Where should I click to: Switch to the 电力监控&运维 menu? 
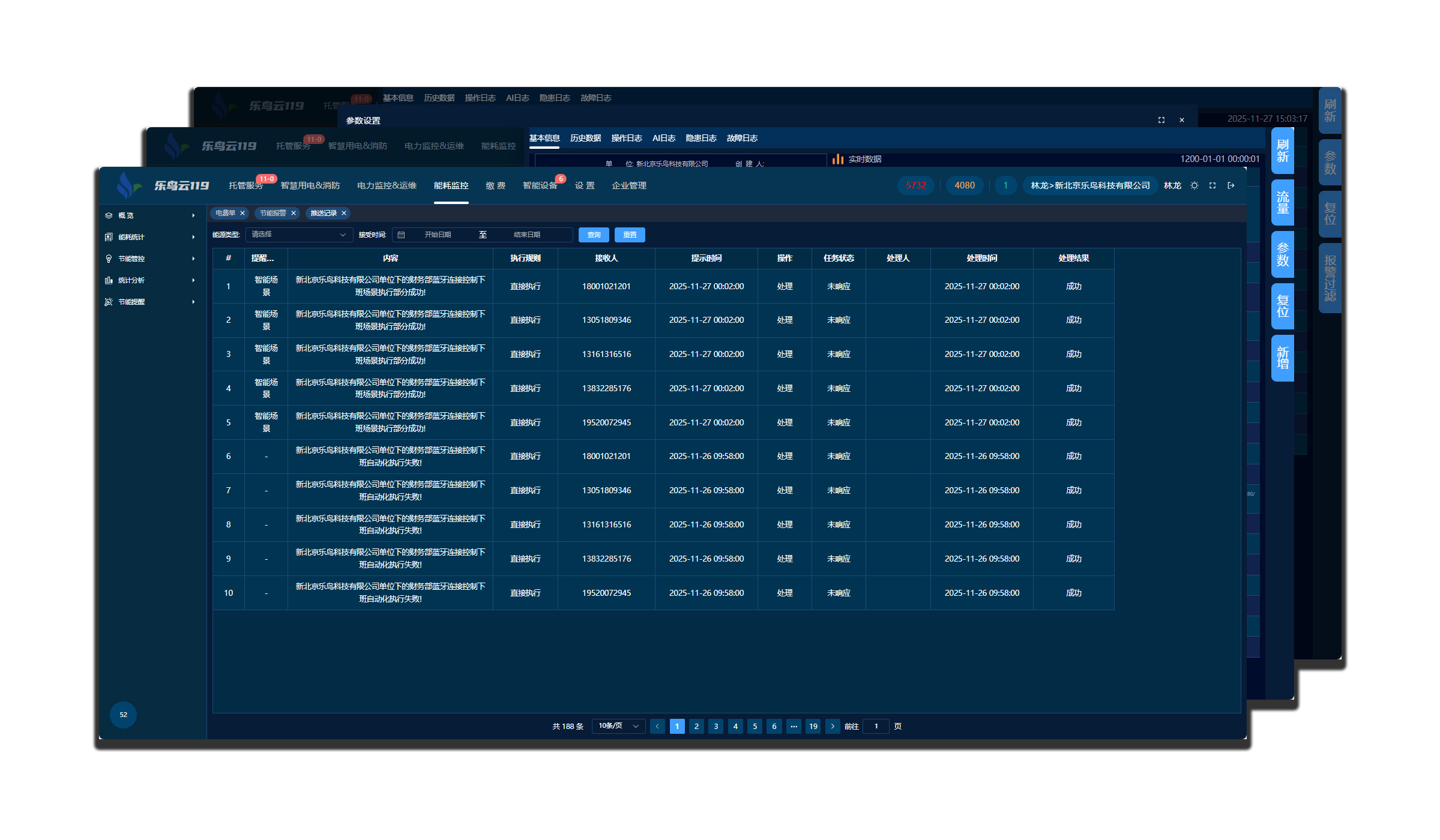387,185
